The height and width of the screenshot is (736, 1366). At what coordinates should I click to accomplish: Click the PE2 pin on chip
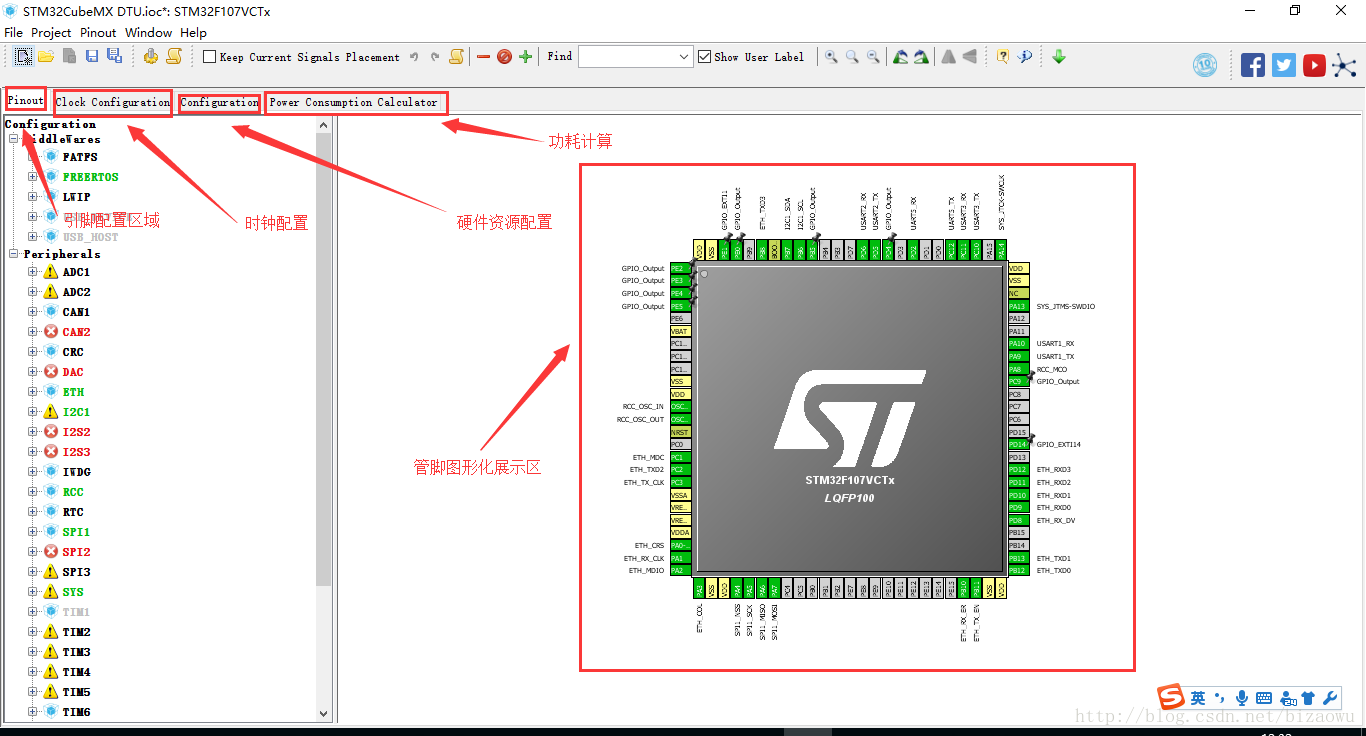click(x=679, y=268)
